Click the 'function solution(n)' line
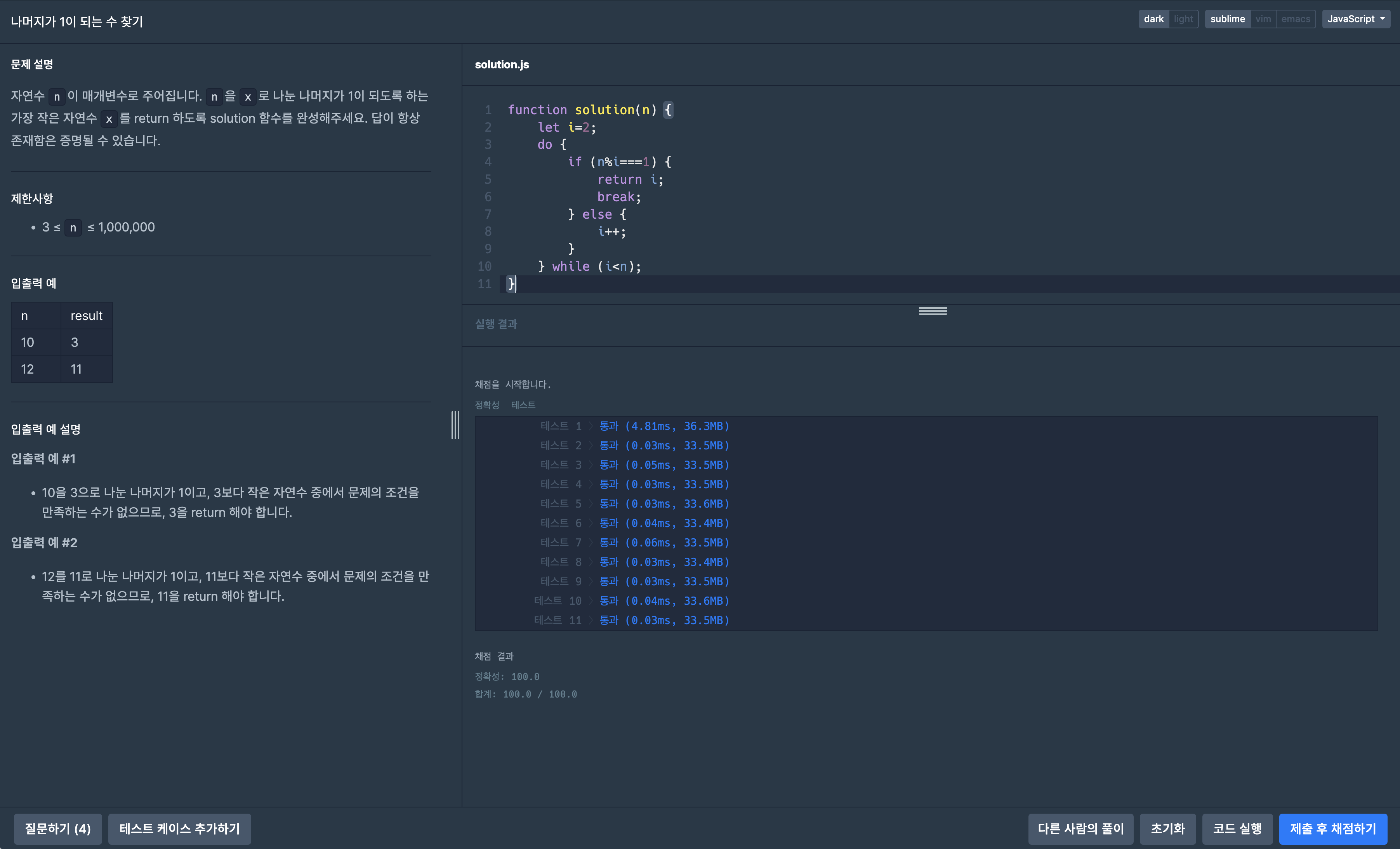Viewport: 1400px width, 849px height. 590,110
